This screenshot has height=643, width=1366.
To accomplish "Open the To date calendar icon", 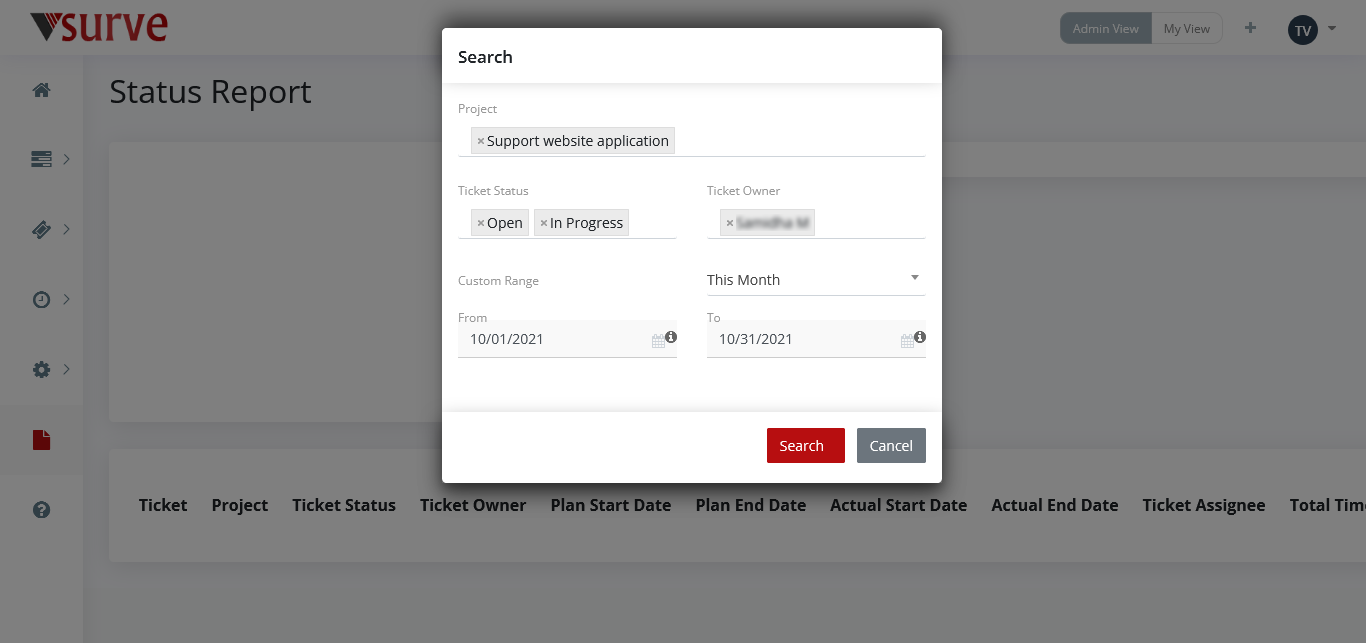I will (x=907, y=341).
